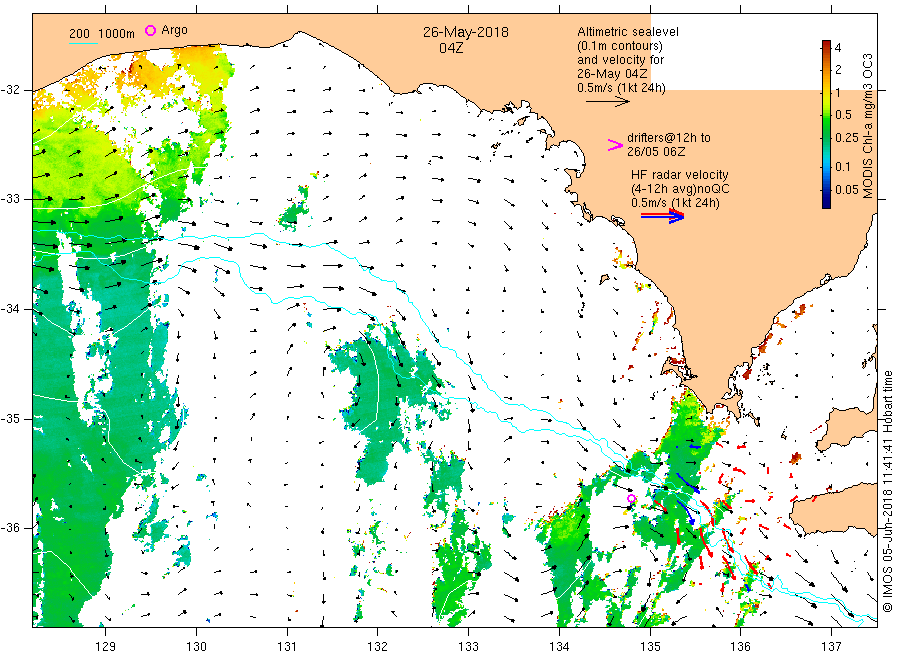
Task: Click the dark red top end of color bar
Action: click(826, 44)
